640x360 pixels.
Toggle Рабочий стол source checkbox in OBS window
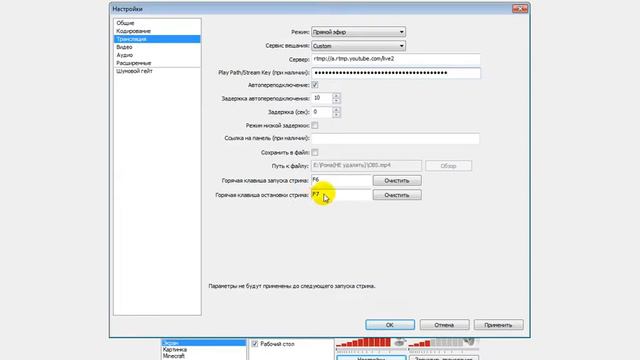(x=255, y=344)
